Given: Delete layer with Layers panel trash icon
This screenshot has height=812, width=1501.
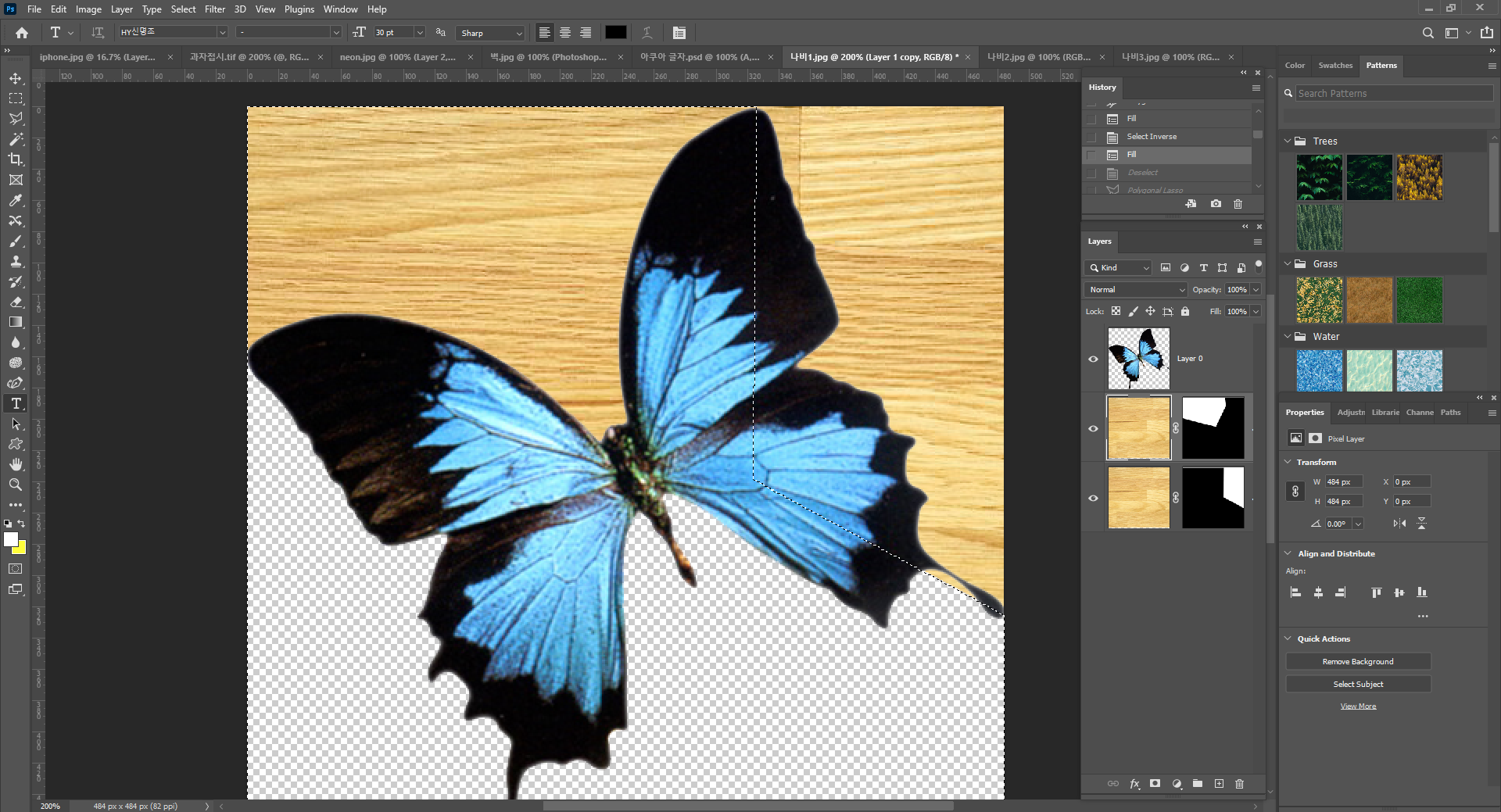Looking at the screenshot, I should coord(1240,784).
